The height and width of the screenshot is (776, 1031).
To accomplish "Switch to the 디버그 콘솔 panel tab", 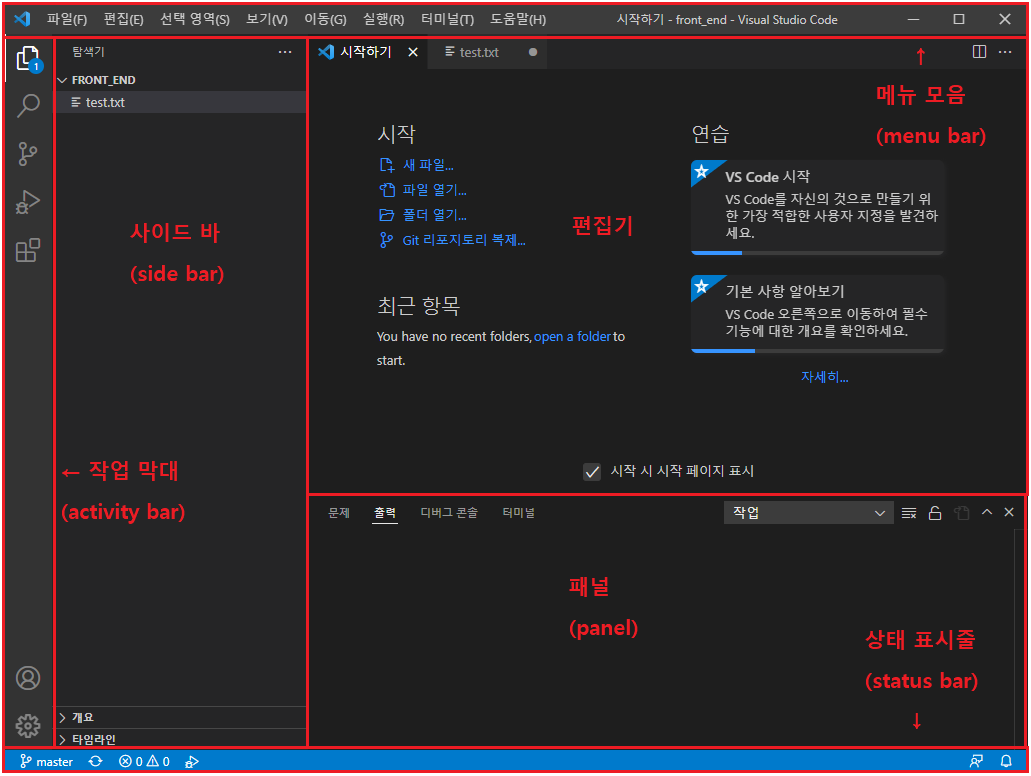I will click(449, 512).
